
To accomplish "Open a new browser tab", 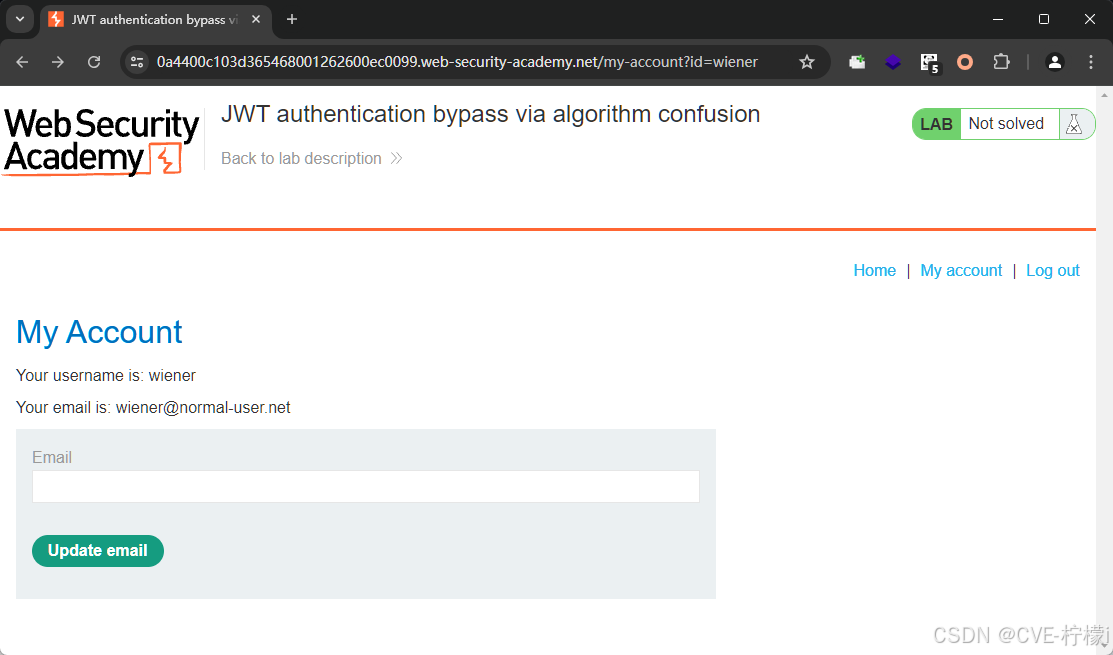I will (292, 20).
